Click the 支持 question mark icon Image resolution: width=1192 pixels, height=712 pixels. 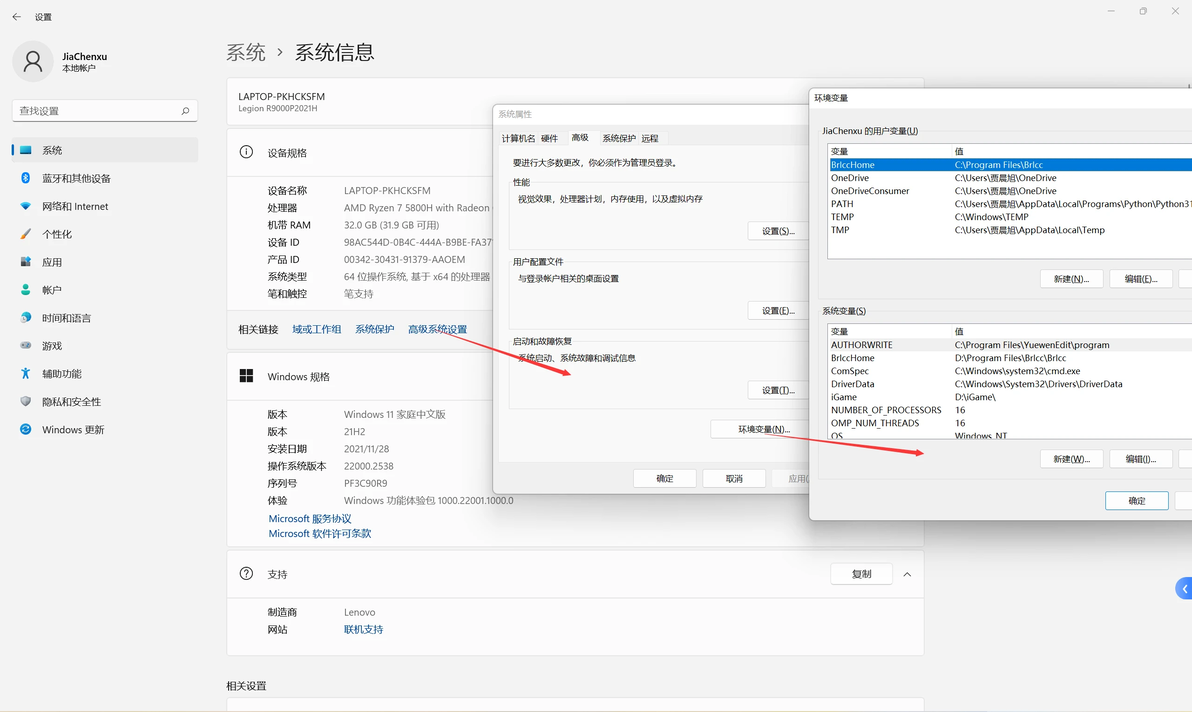point(246,574)
